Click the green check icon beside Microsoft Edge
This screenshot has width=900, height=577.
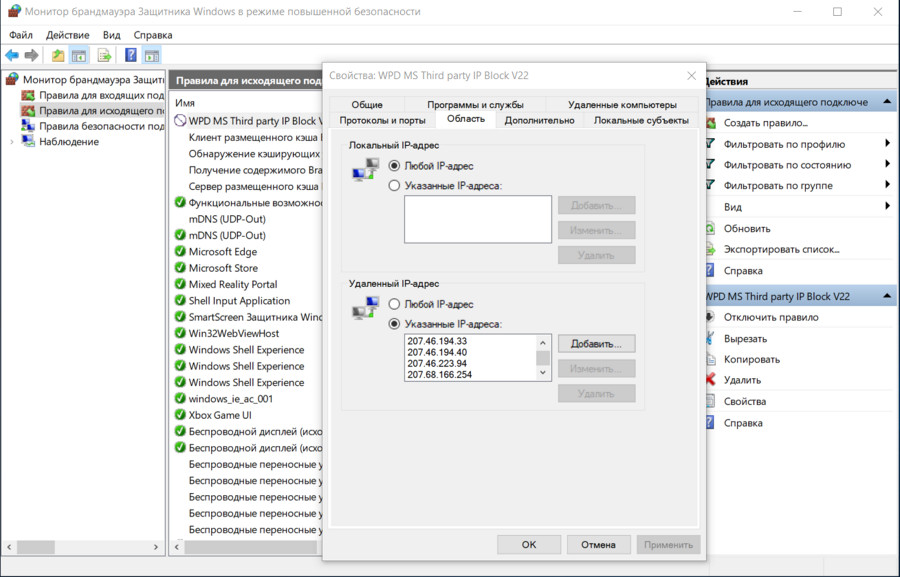click(x=180, y=251)
